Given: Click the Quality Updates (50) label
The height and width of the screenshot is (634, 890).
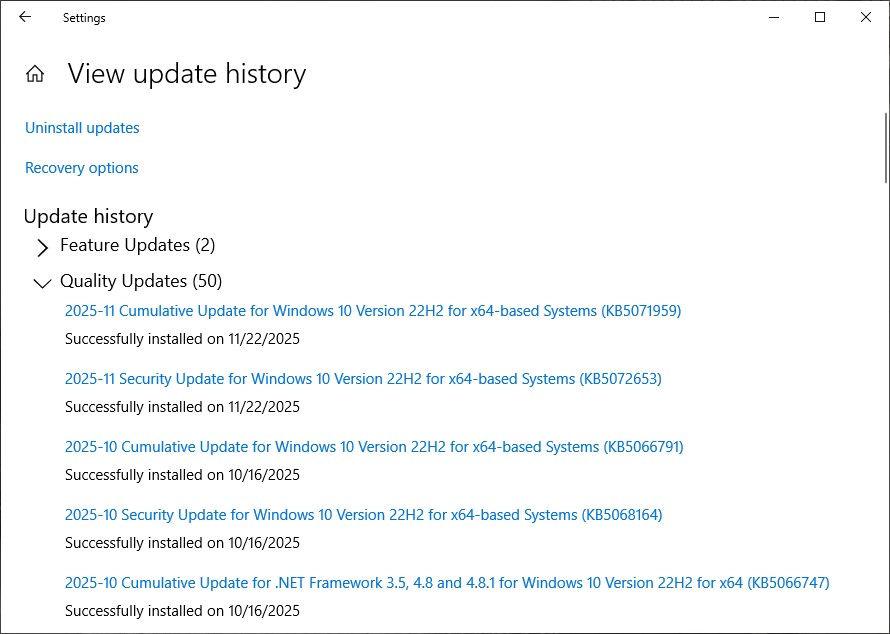Looking at the screenshot, I should [141, 281].
